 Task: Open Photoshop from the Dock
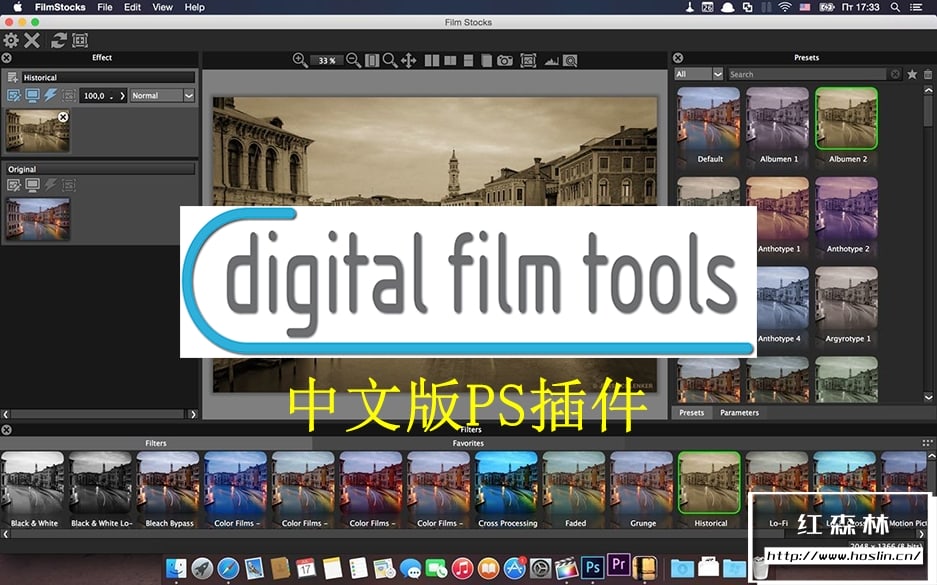coord(593,567)
